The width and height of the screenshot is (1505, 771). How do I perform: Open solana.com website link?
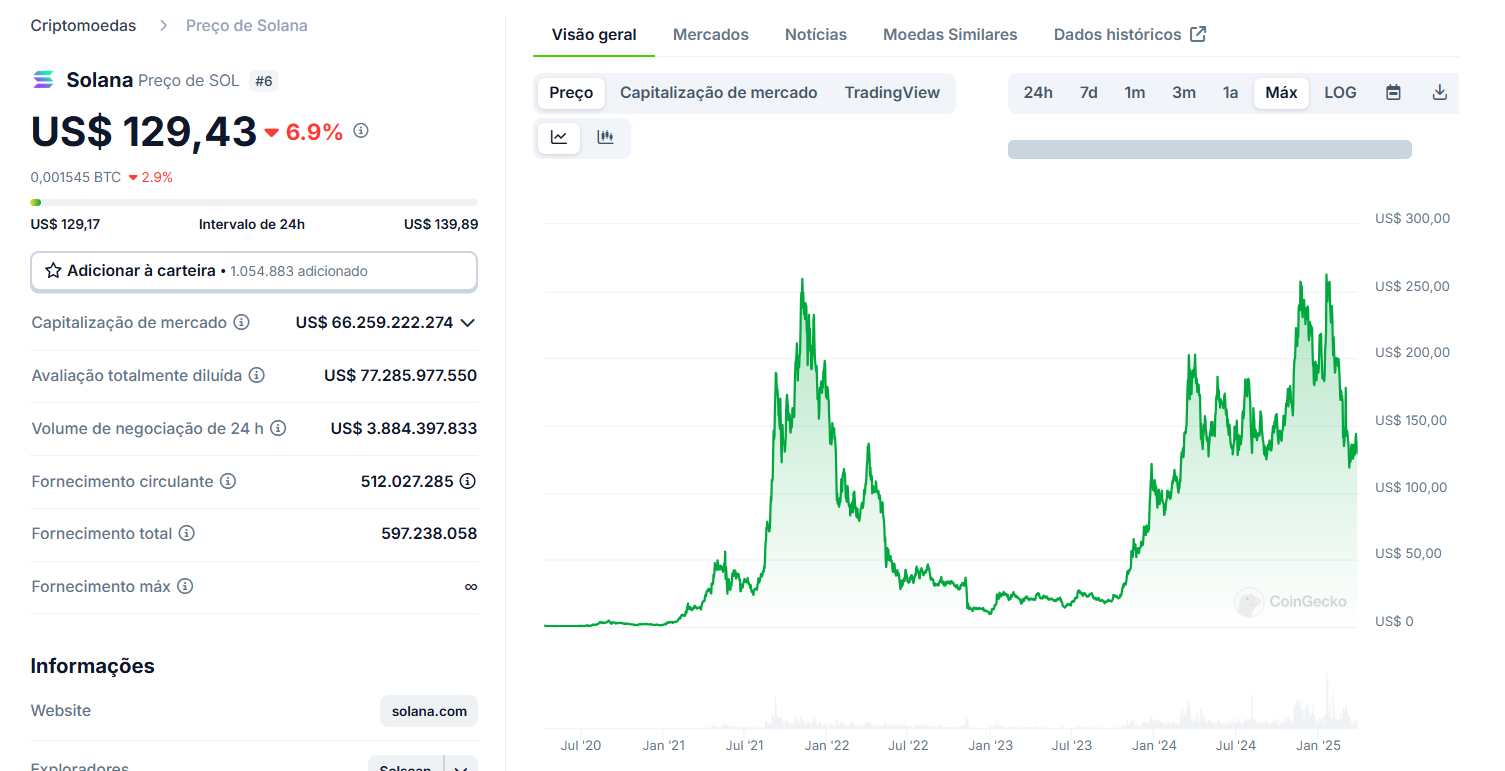tap(429, 711)
